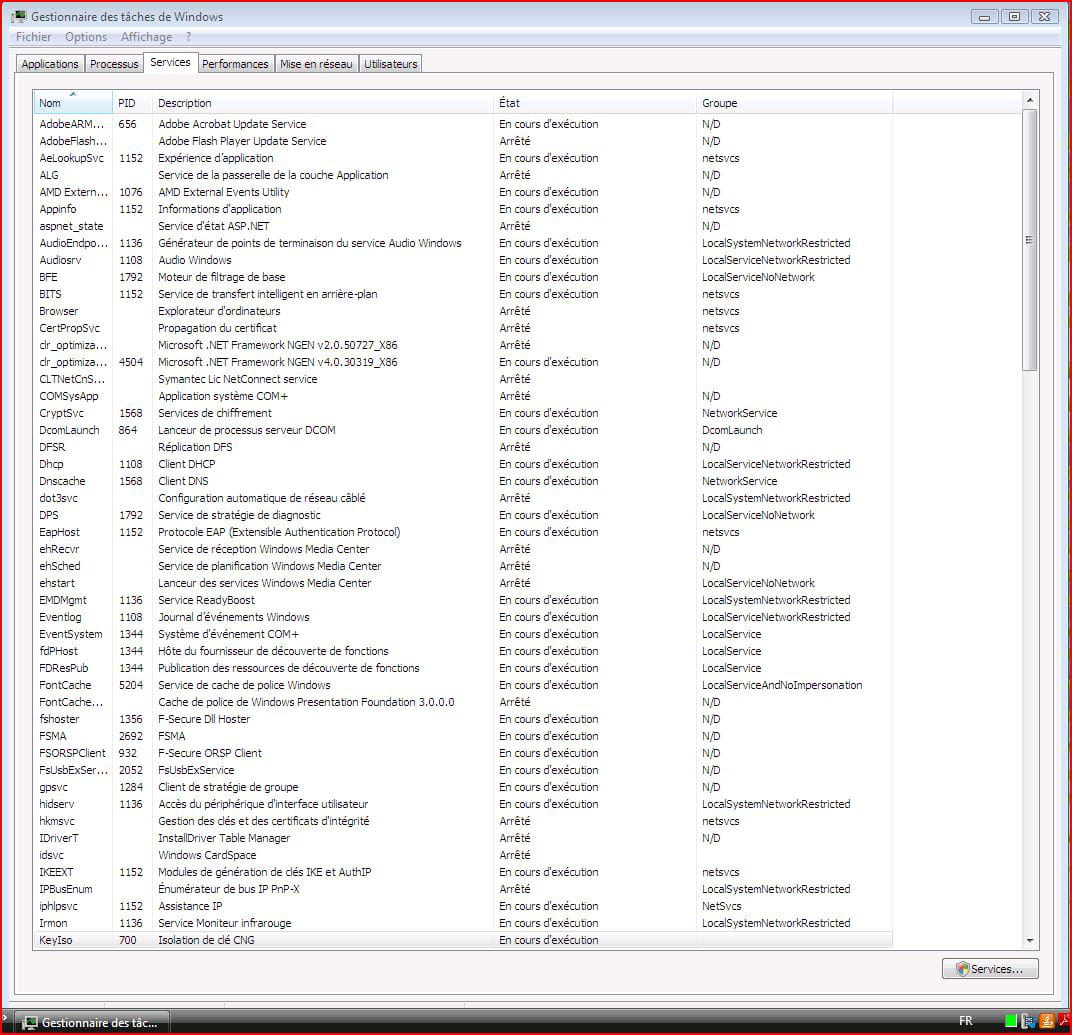Screen dimensions: 1072x1035
Task: Select the AdobeFlash... service row
Action: (x=462, y=141)
